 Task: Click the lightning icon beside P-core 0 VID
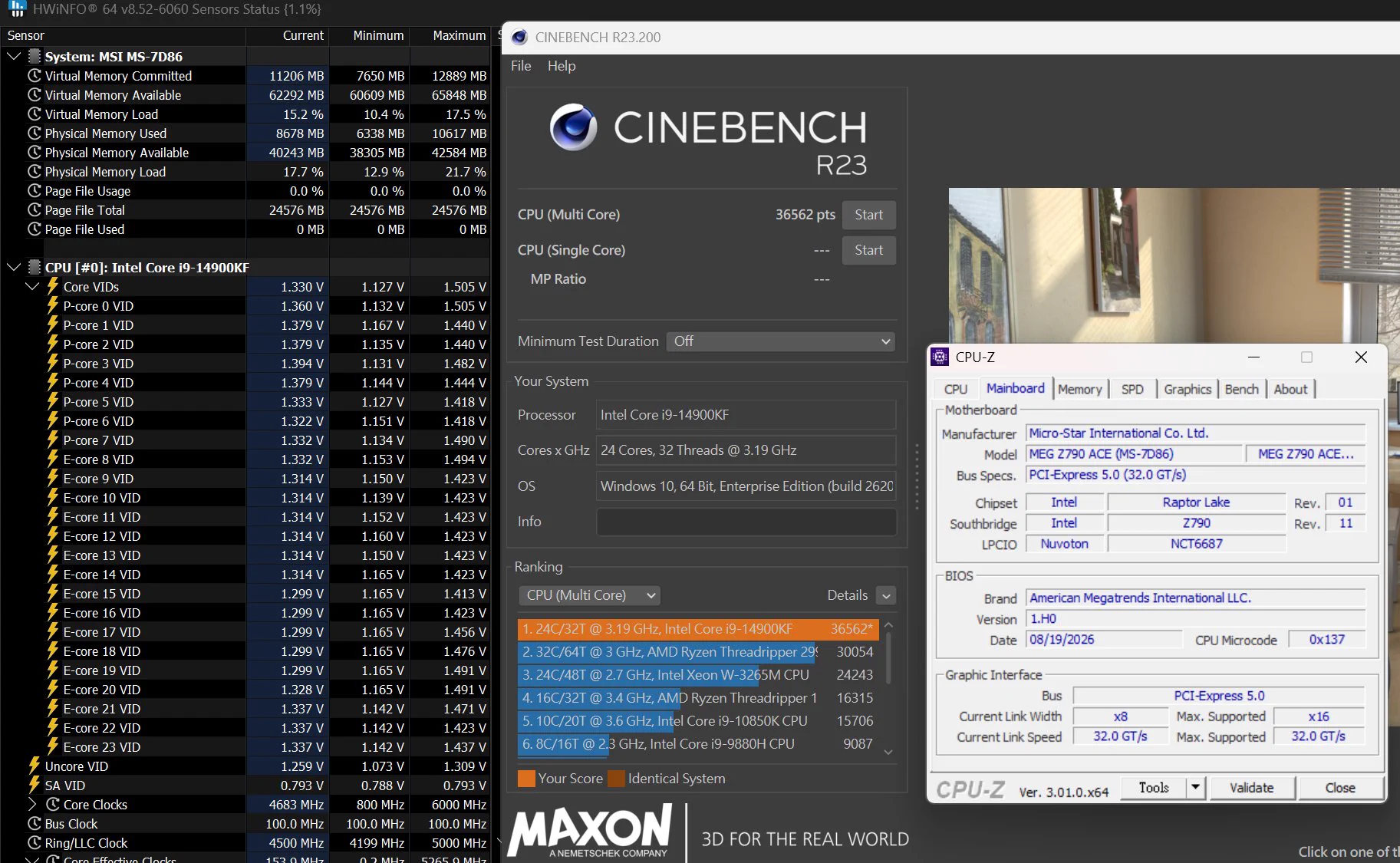point(53,305)
